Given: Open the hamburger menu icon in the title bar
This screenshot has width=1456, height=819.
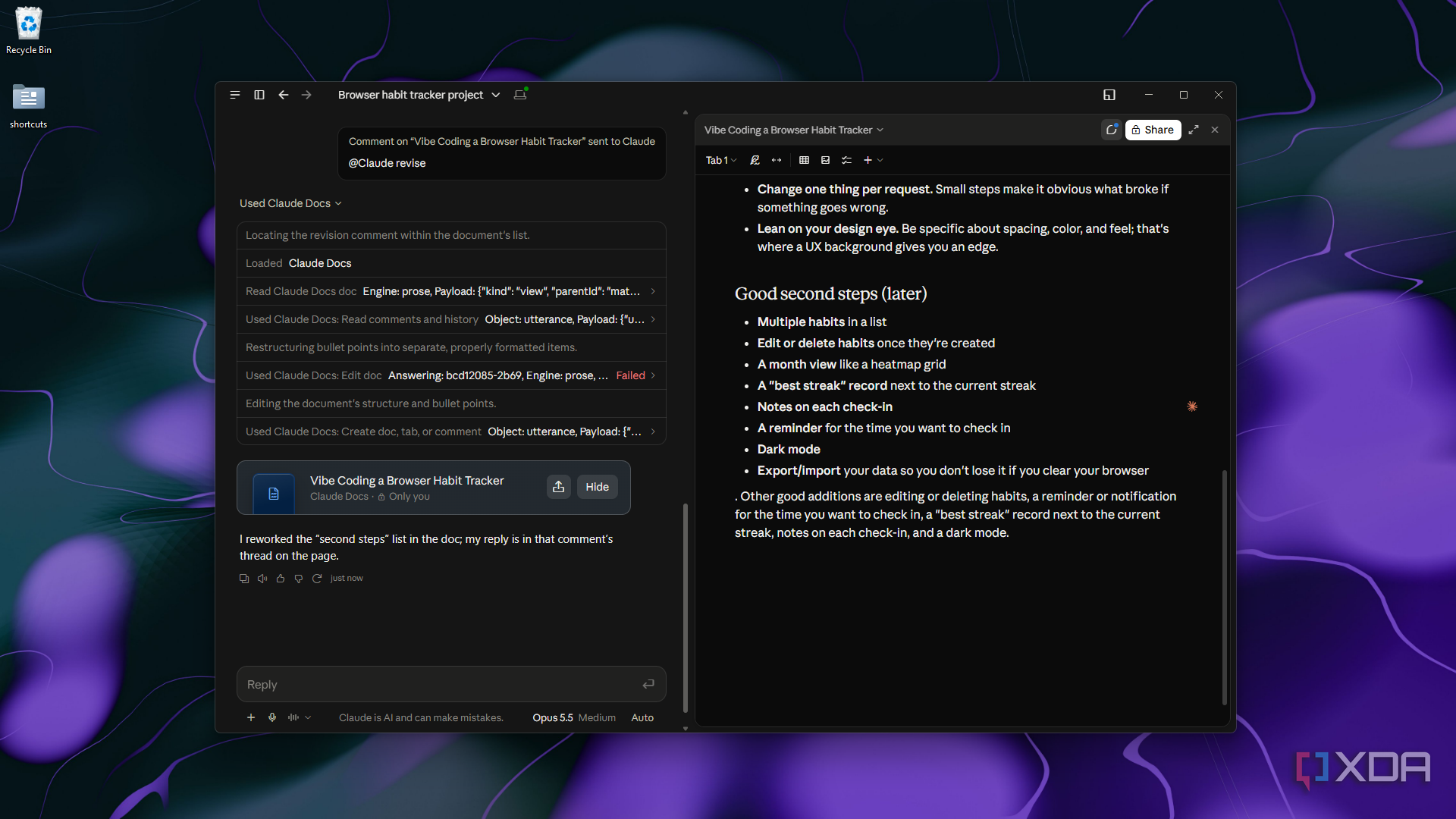Looking at the screenshot, I should point(235,95).
